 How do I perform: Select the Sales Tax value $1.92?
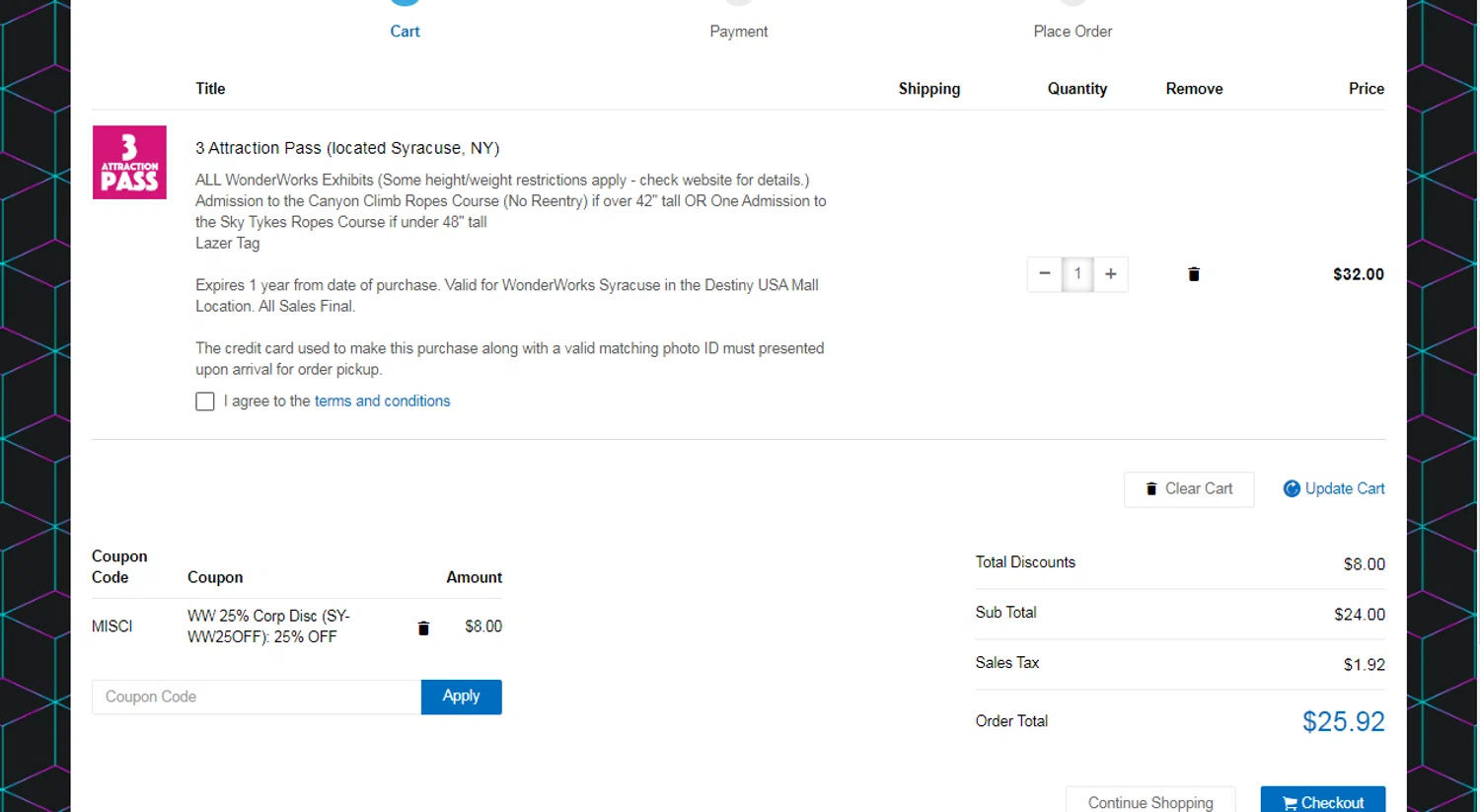pyautogui.click(x=1365, y=665)
